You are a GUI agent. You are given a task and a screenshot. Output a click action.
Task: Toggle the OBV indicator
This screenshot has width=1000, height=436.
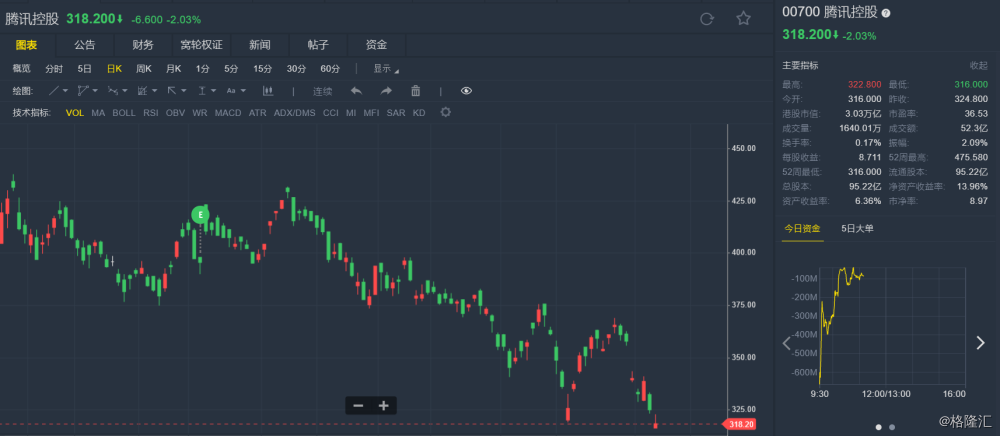pos(175,113)
